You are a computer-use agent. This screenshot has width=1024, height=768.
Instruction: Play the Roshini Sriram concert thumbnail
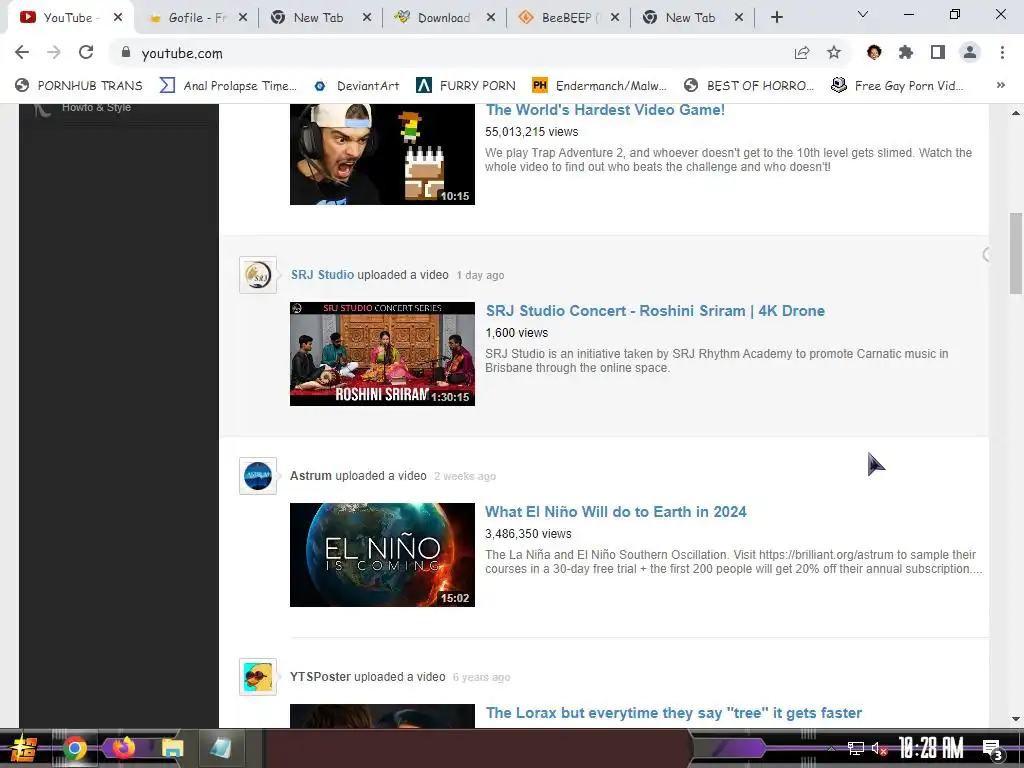(x=382, y=354)
